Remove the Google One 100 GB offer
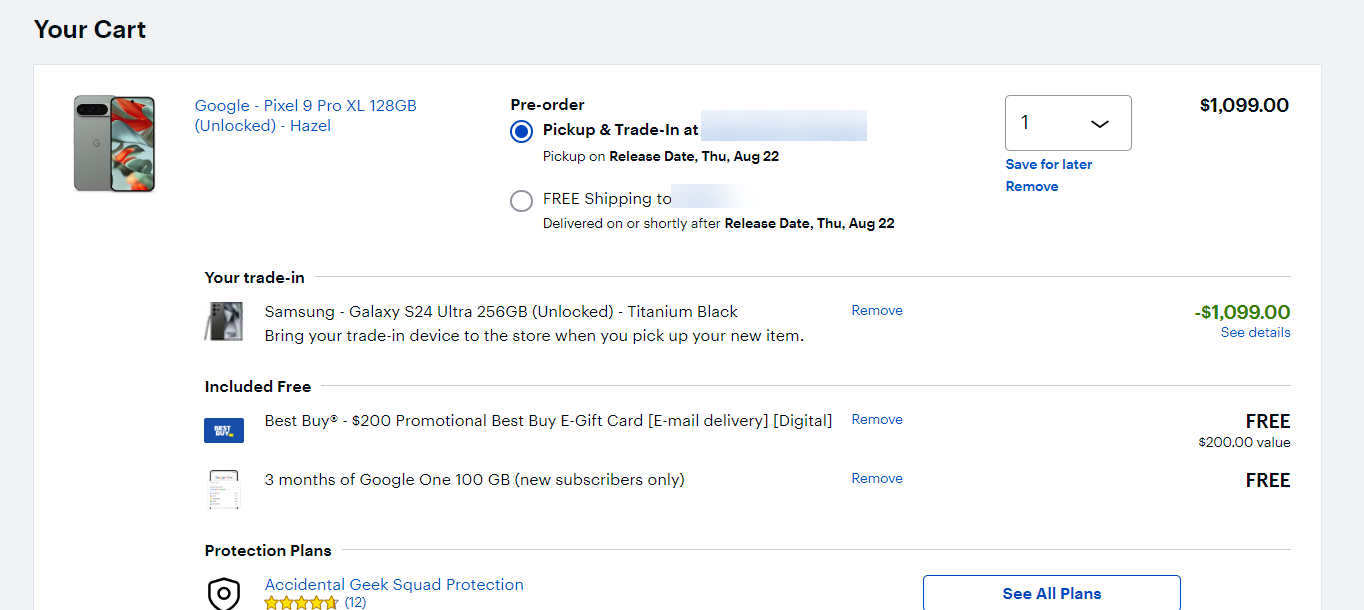Viewport: 1364px width, 610px height. tap(877, 478)
